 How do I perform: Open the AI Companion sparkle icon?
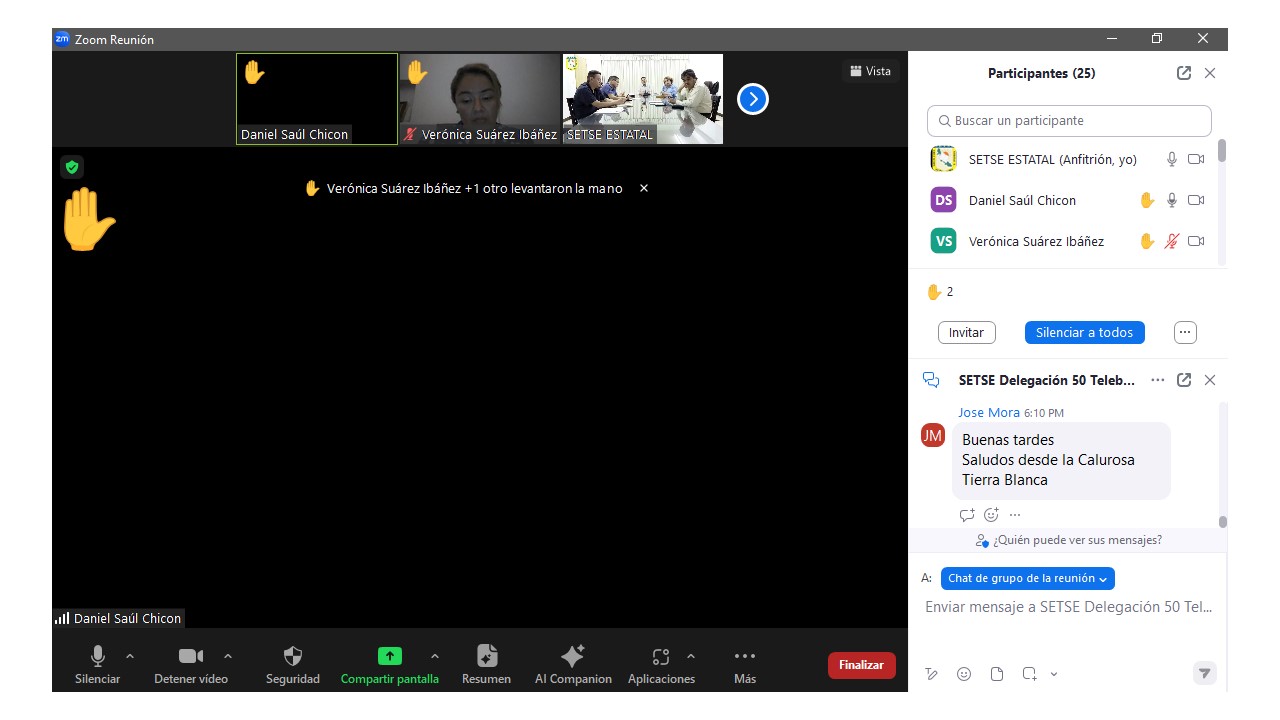coord(572,657)
